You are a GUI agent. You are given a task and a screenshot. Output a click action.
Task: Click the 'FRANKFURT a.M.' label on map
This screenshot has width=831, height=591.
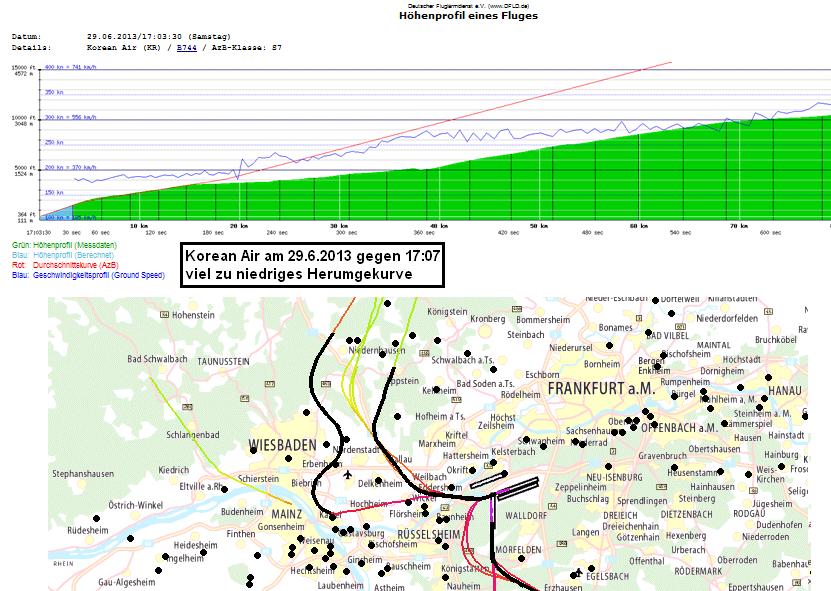point(602,389)
